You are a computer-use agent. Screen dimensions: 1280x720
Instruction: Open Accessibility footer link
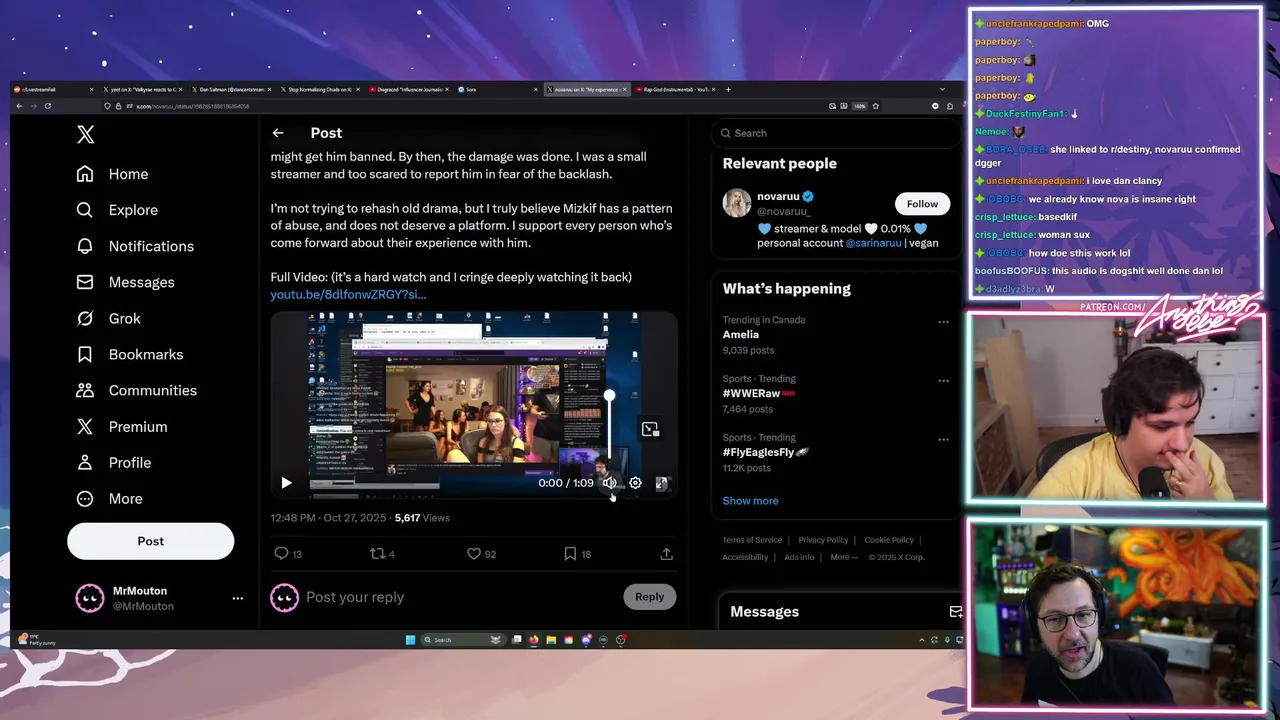click(x=745, y=557)
